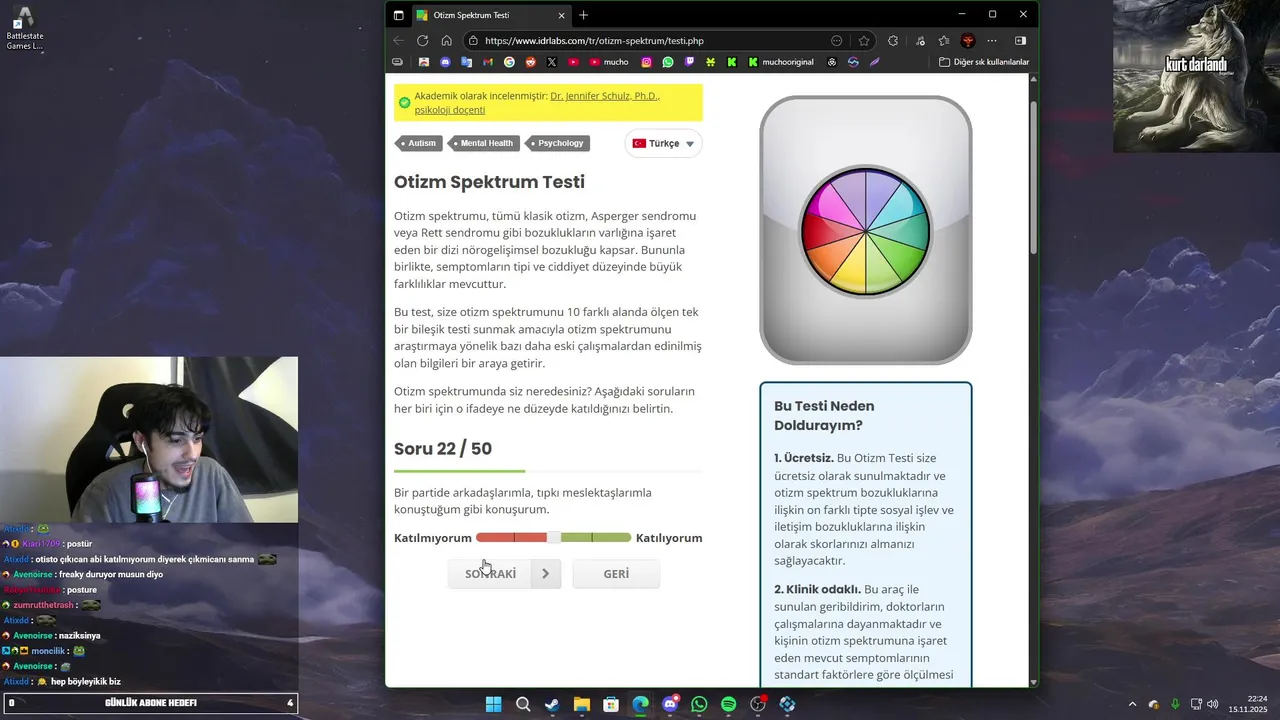Screen dimensions: 1280x720
Task: Choose the strongest Katılıyorum green segment
Action: (x=612, y=538)
